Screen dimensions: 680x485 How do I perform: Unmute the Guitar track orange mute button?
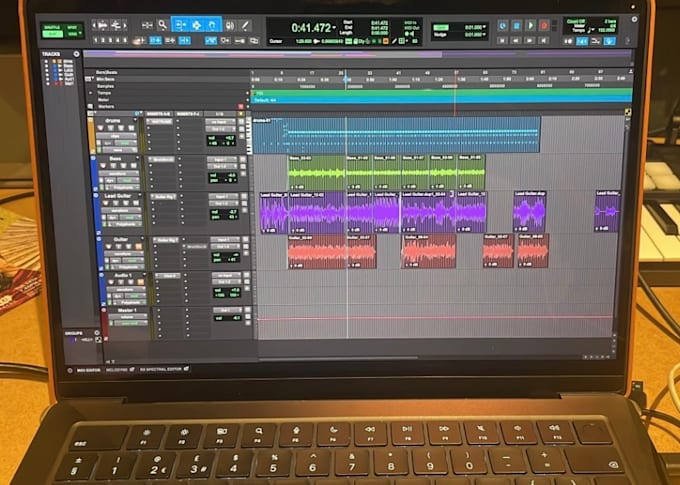pos(139,246)
